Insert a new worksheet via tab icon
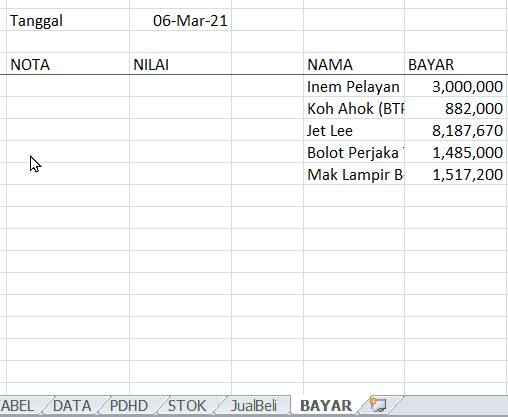The height and width of the screenshot is (417, 508). click(x=378, y=405)
